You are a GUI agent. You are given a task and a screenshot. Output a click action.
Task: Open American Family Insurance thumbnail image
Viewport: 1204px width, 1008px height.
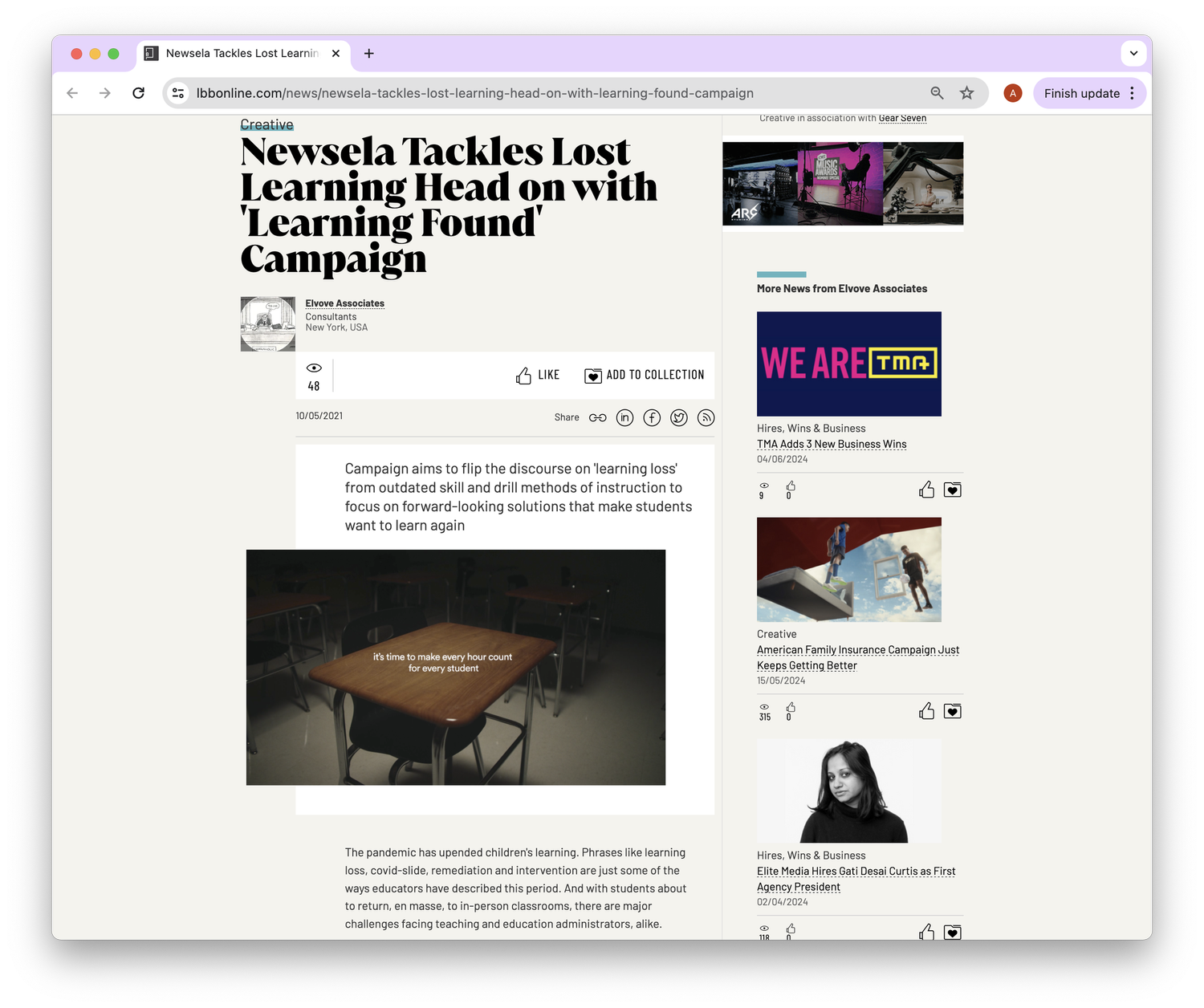pyautogui.click(x=849, y=569)
